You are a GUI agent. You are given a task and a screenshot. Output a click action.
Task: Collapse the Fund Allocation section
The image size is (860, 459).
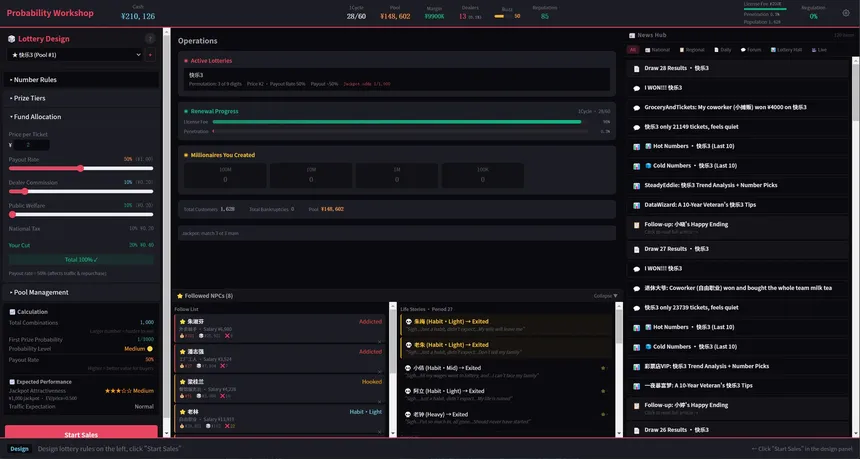click(82, 117)
